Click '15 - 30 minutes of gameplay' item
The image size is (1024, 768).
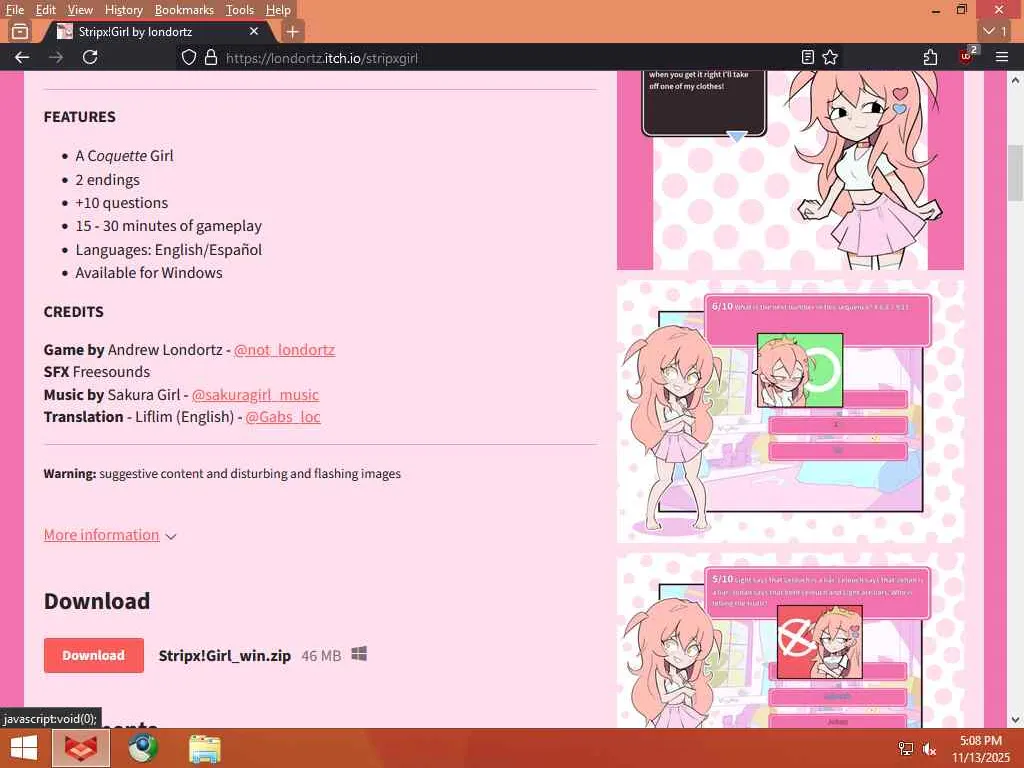[x=168, y=226]
